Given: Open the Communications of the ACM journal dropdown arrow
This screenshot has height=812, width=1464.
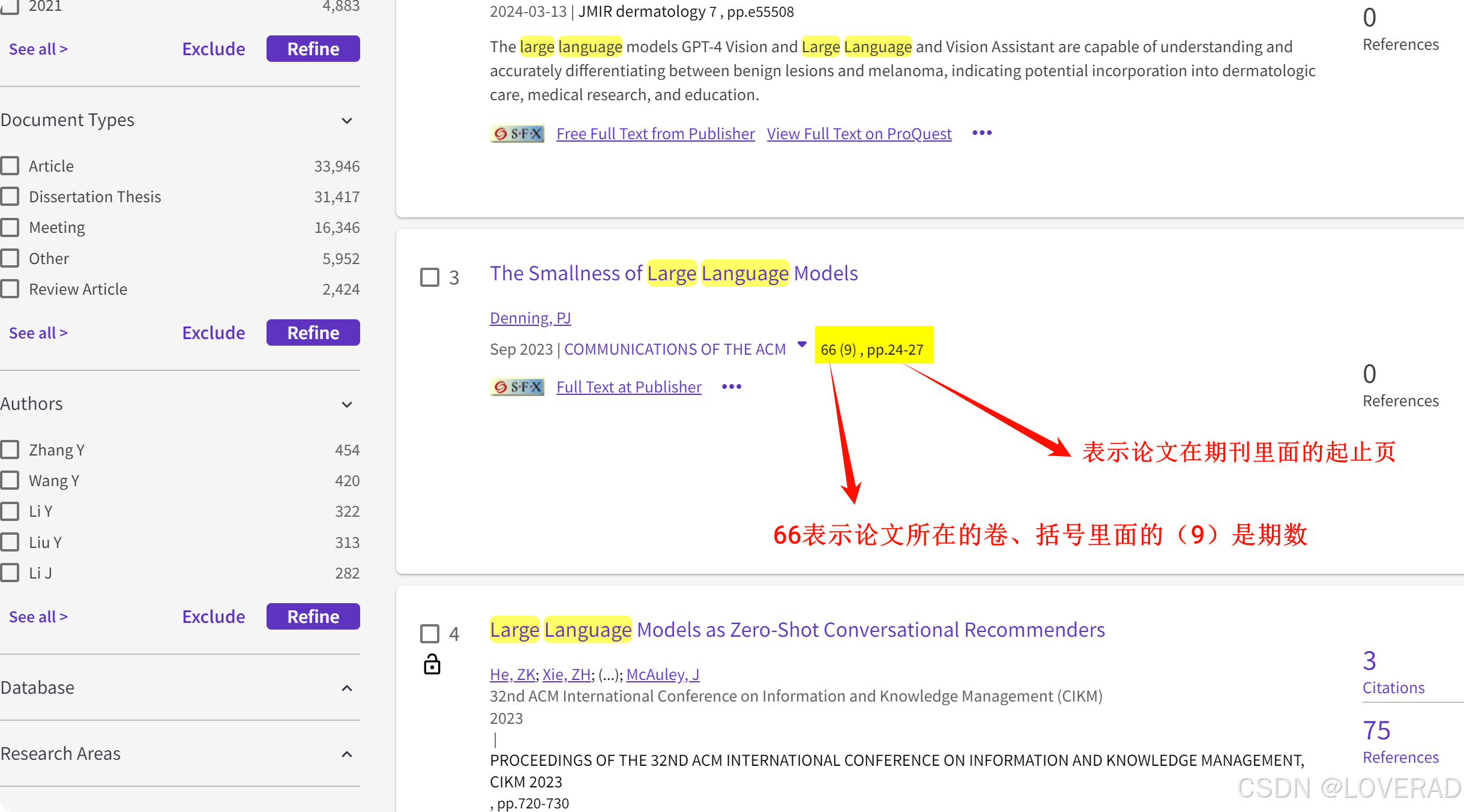Looking at the screenshot, I should click(801, 344).
